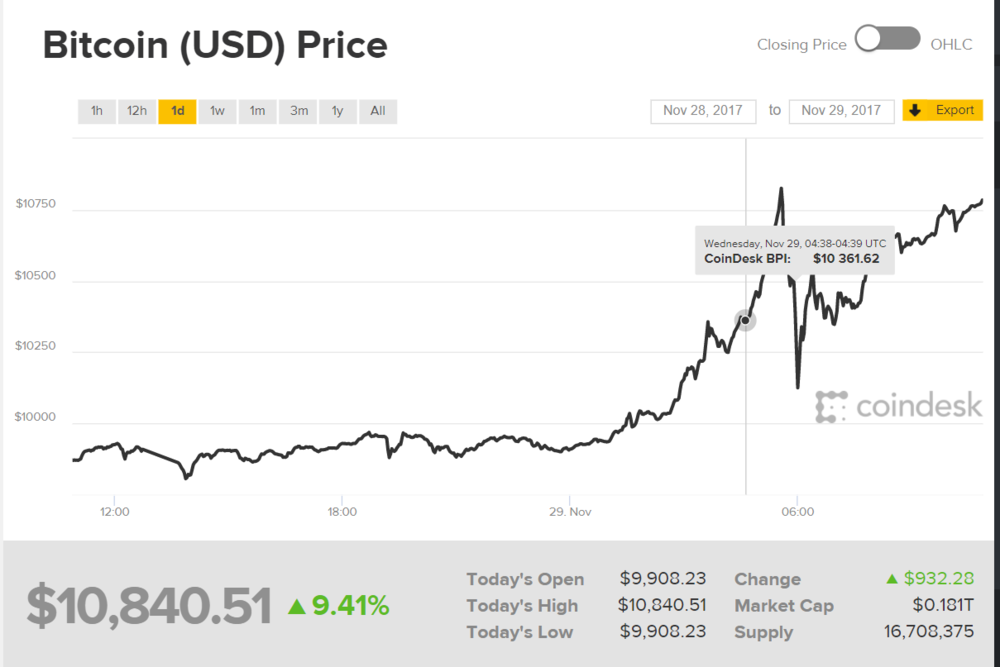The height and width of the screenshot is (667, 1000).
Task: Show the 3m price history
Action: pos(298,111)
